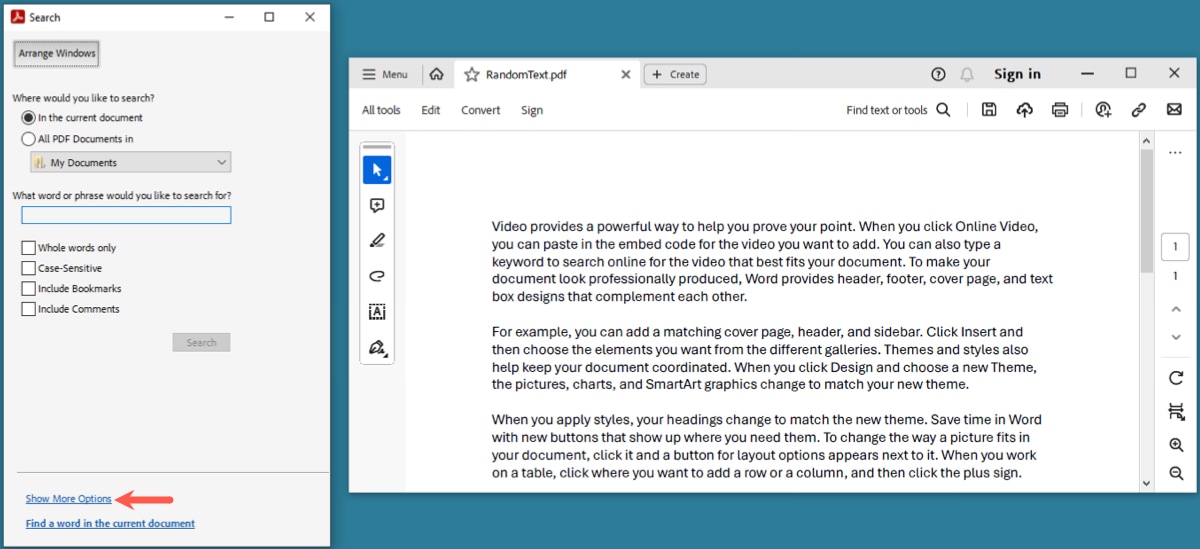
Task: Click the document vertical scrollbar thumb
Action: click(1147, 210)
